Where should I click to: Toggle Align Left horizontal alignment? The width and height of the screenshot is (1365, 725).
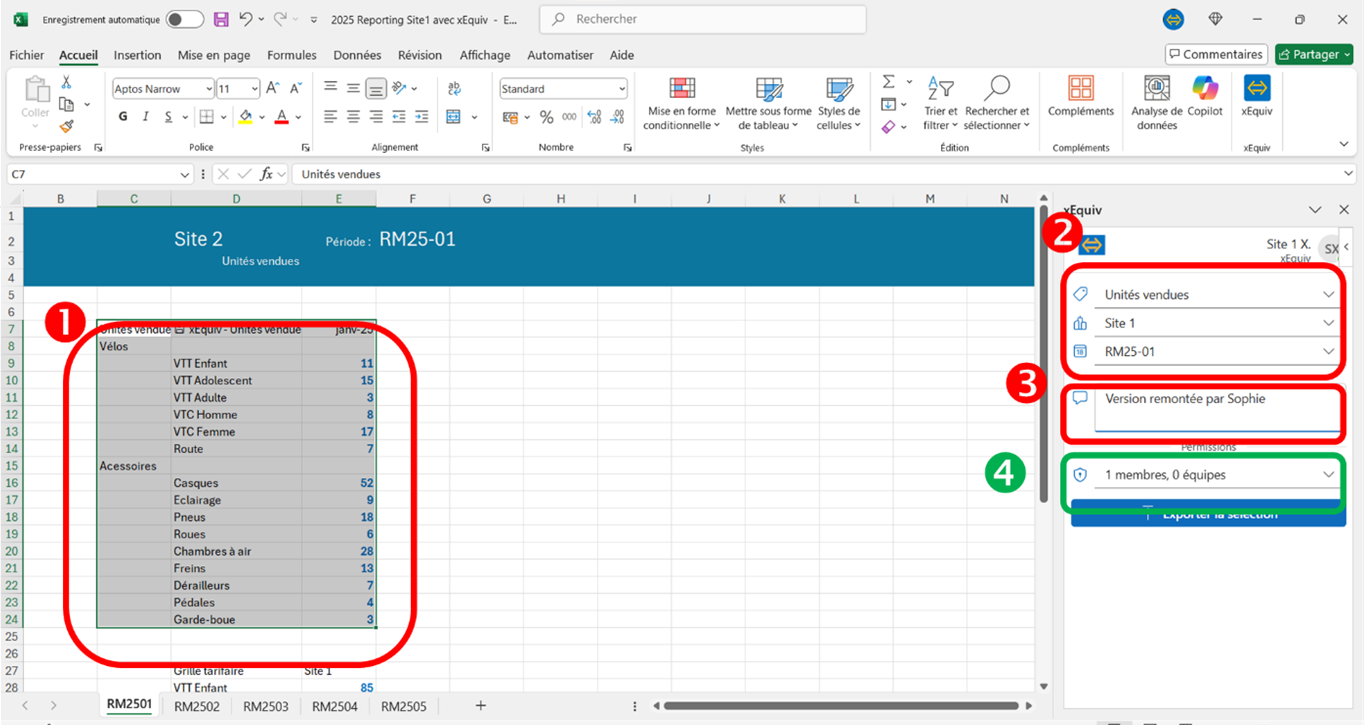(x=330, y=117)
